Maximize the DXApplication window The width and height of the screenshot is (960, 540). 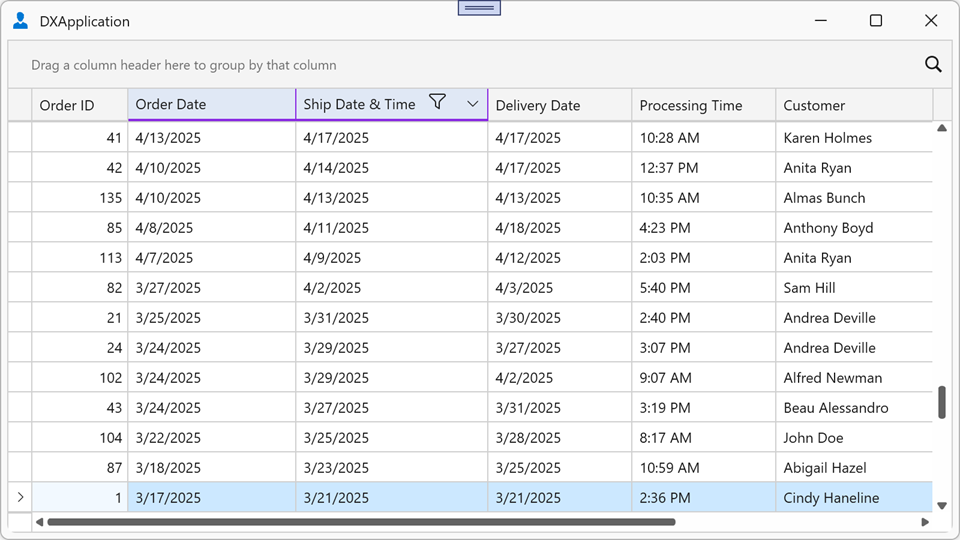876,21
